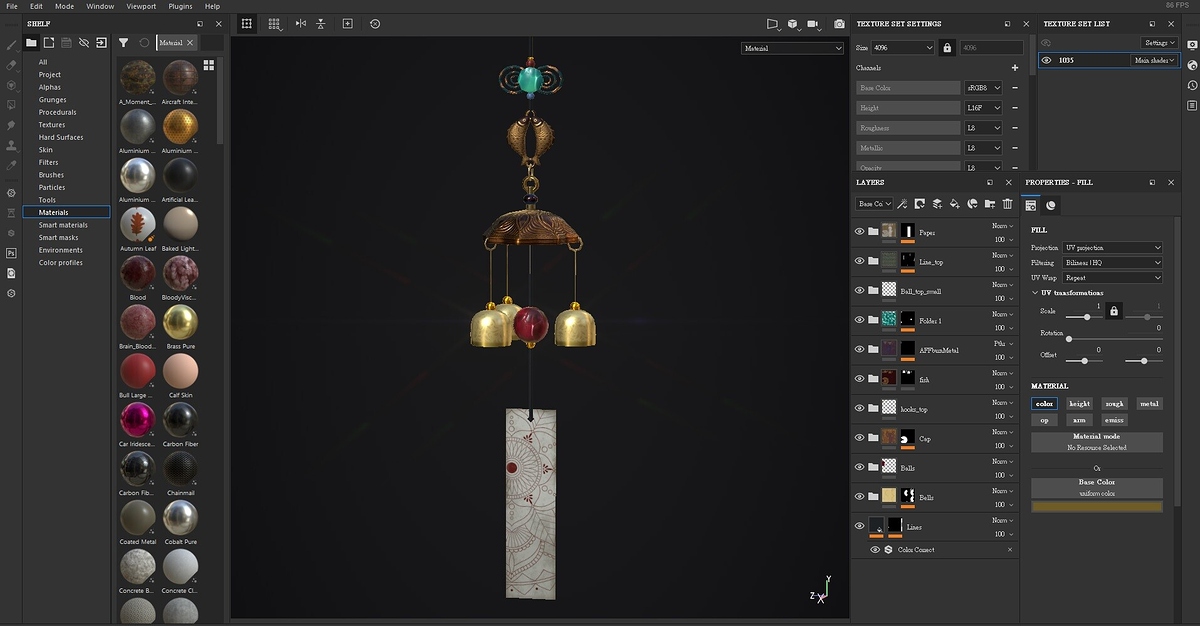Screen dimensions: 1200x626
Task: Select the Material Picker eyedropper tool
Action: point(11,165)
